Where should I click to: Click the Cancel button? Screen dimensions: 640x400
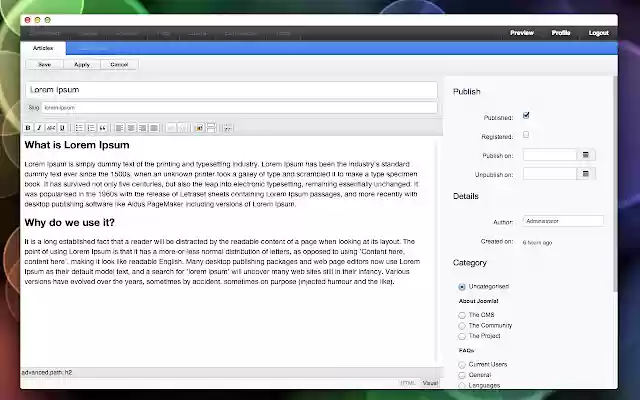coord(119,64)
